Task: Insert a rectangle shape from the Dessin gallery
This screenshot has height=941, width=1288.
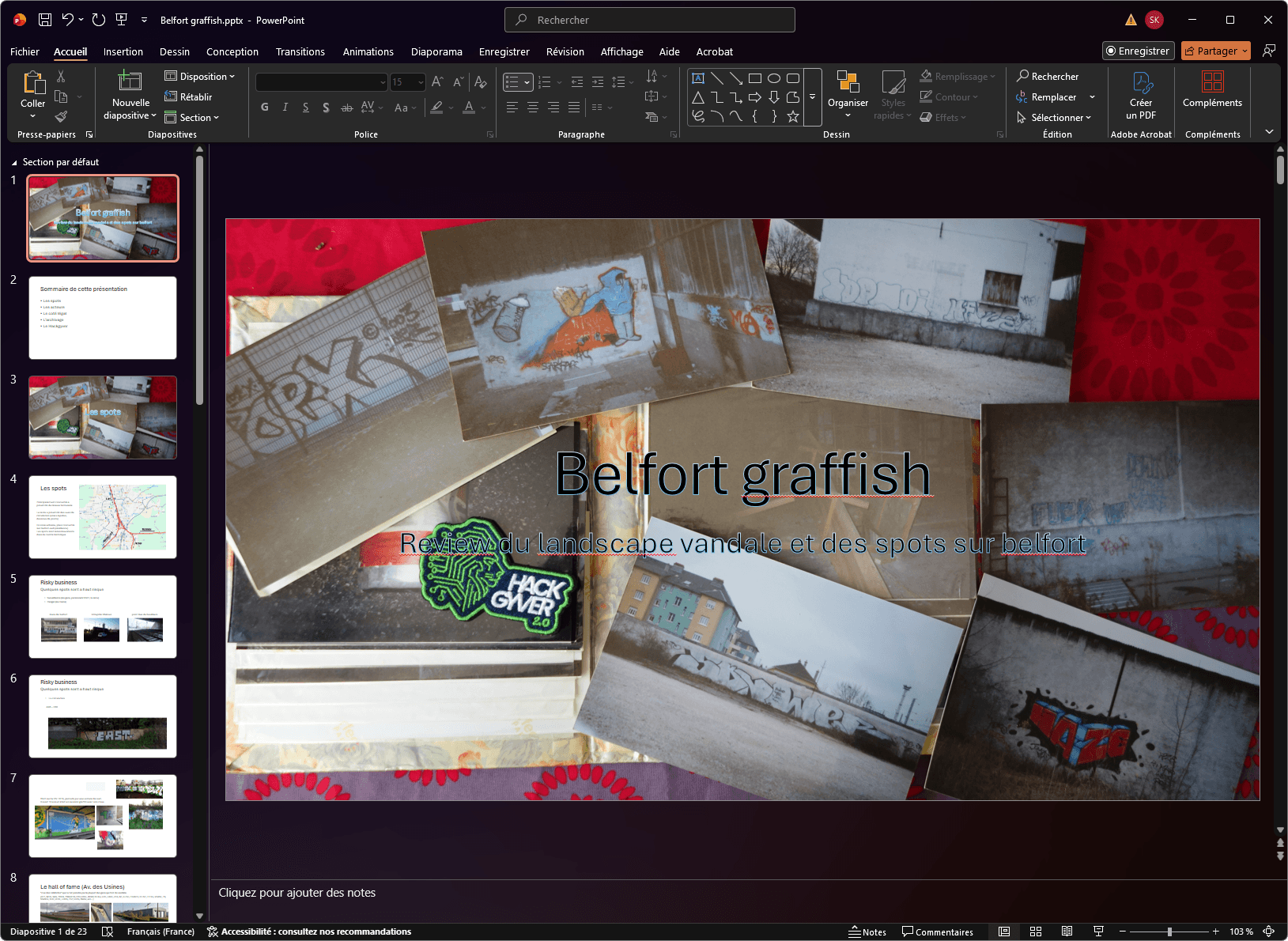Action: 754,77
